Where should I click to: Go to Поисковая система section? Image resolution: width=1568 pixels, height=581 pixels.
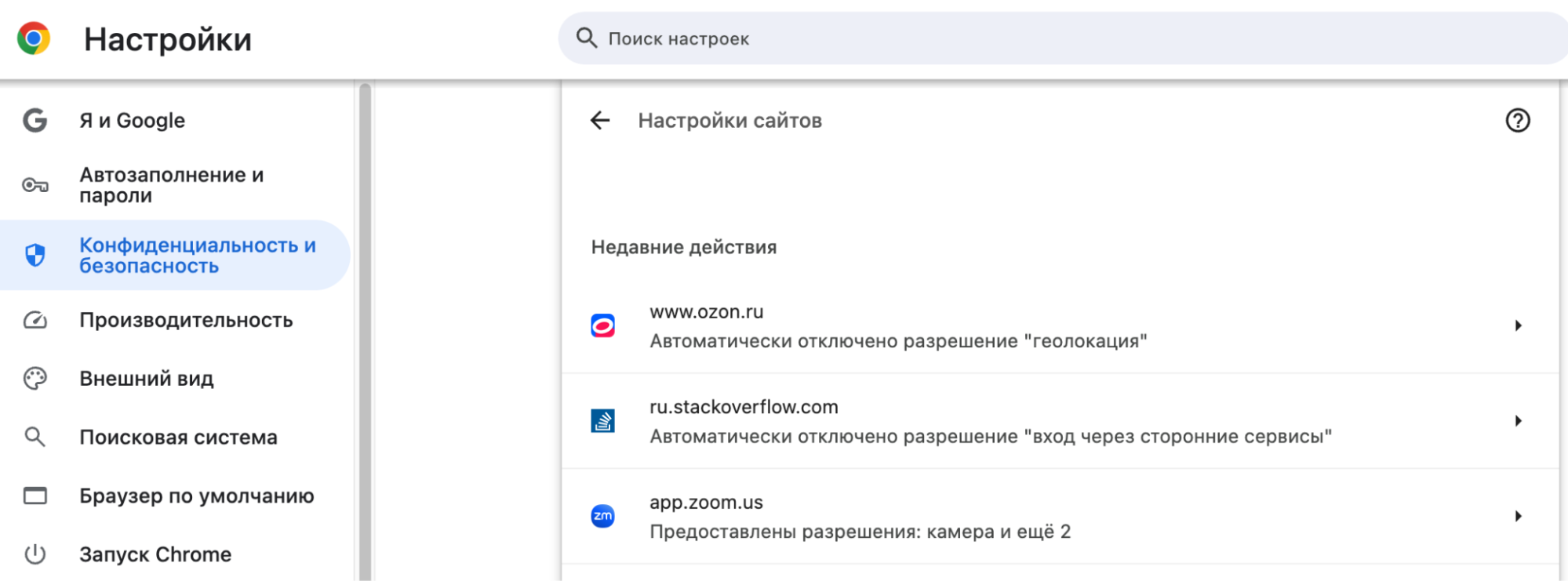tap(178, 437)
